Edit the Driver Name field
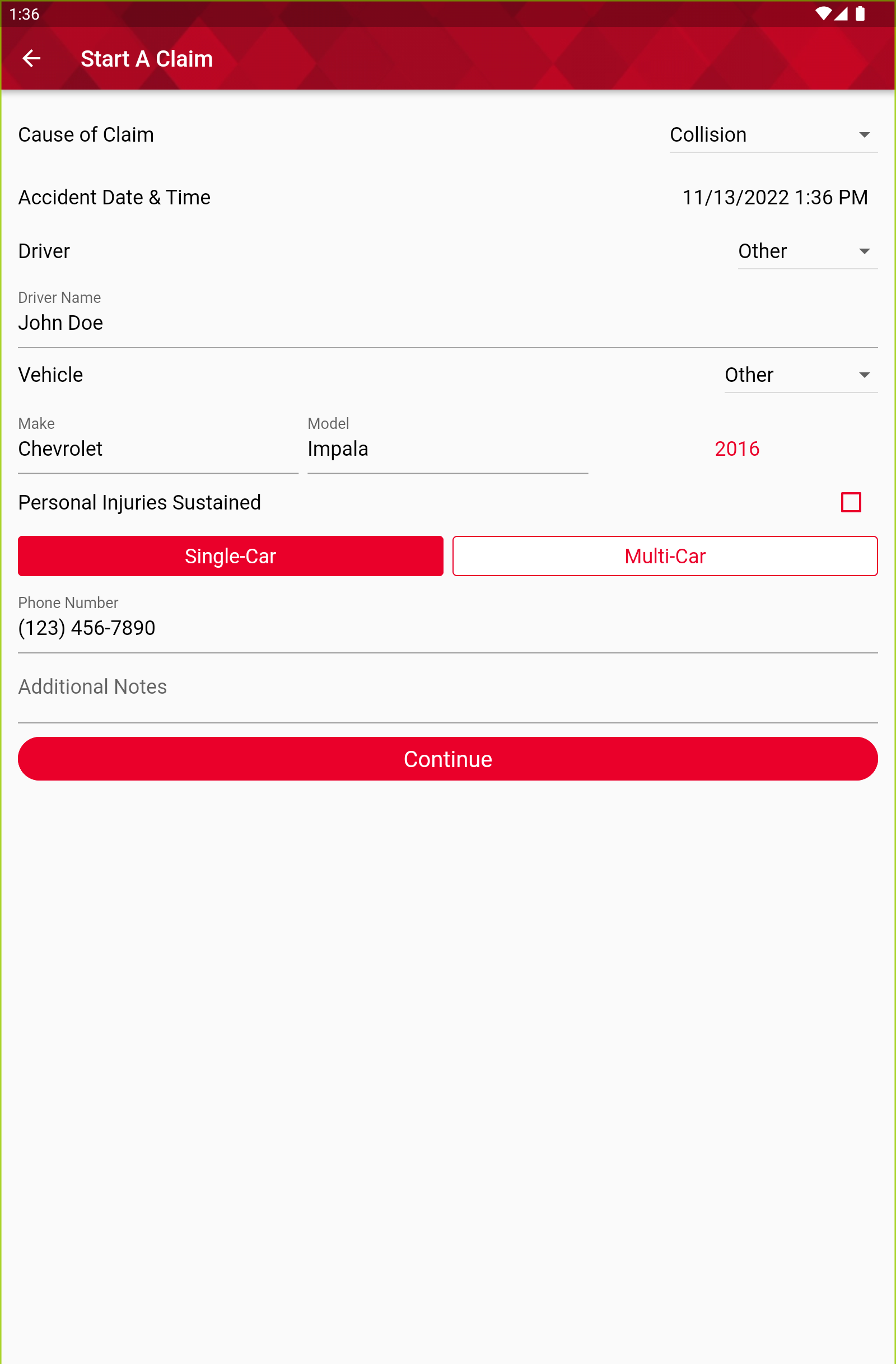The width and height of the screenshot is (896, 1364). click(x=447, y=319)
